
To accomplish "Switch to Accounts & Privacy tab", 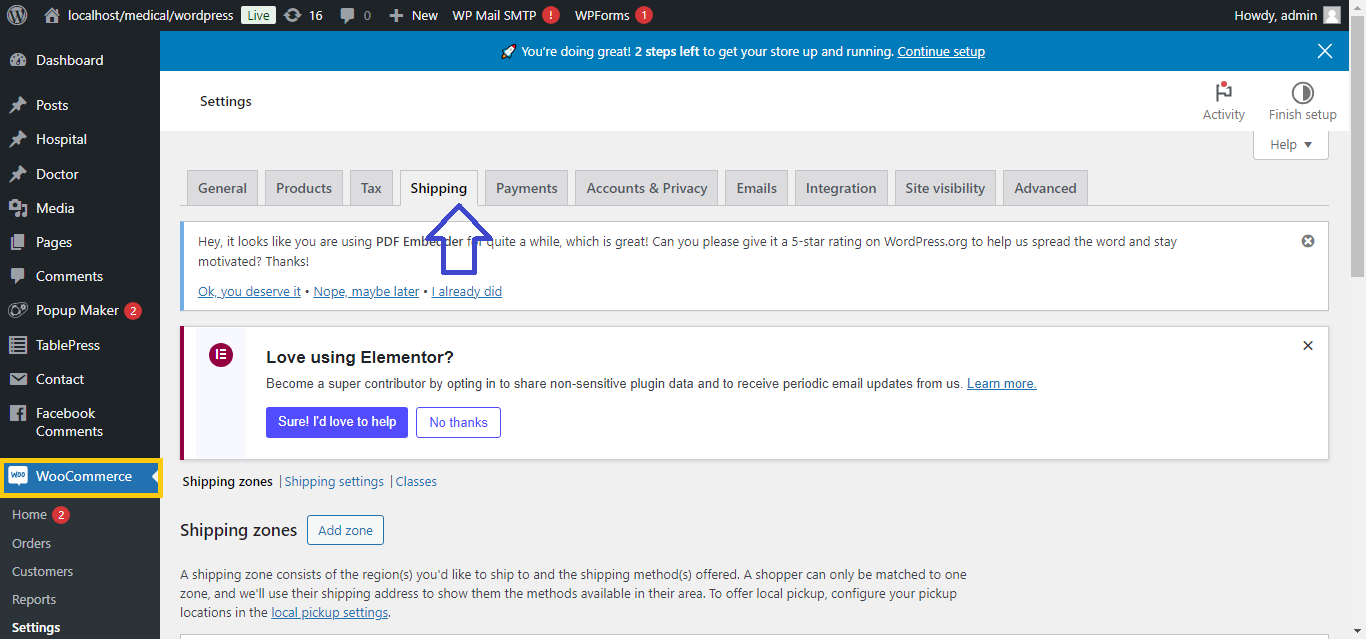I will (x=647, y=188).
